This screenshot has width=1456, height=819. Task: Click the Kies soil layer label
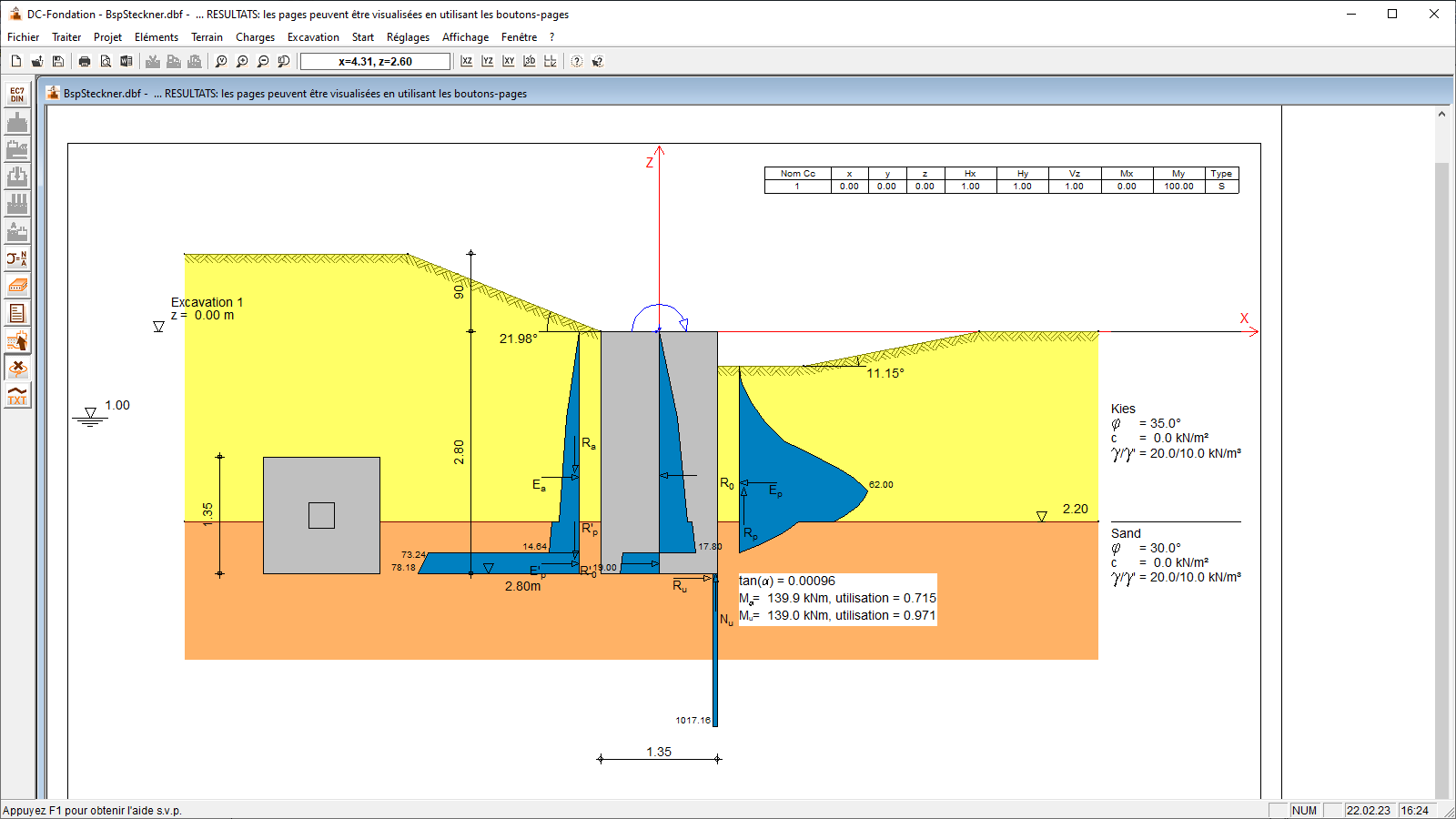click(1123, 409)
